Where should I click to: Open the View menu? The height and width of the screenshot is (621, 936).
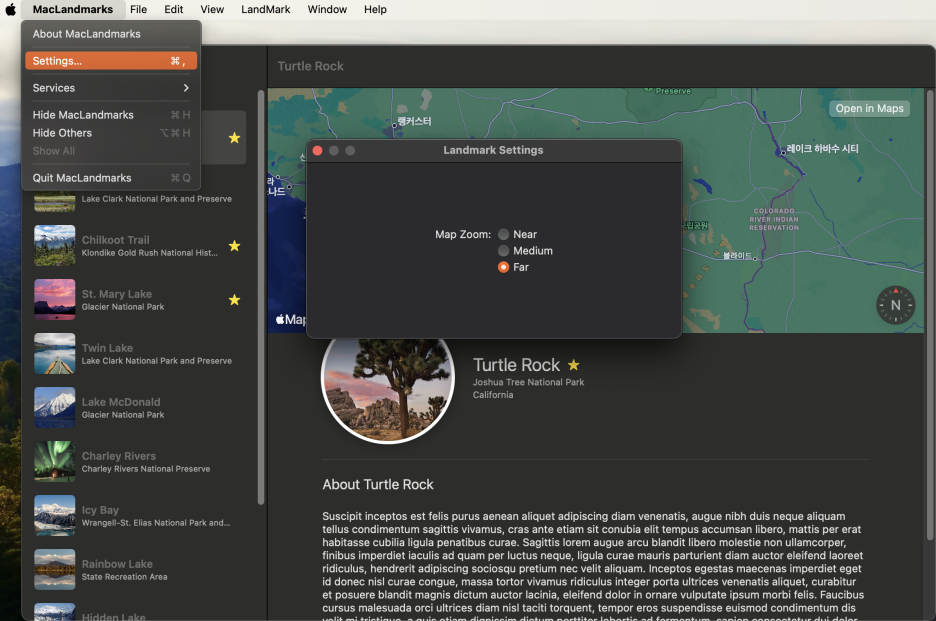pos(212,10)
